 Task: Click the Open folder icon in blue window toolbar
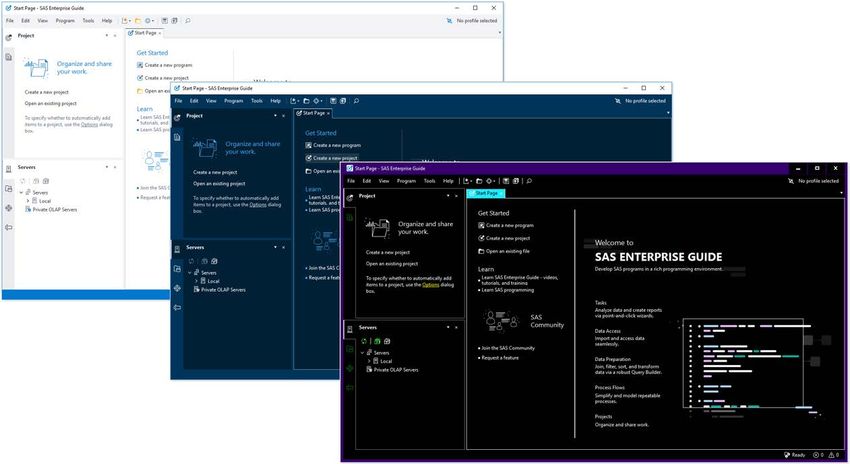[x=306, y=101]
